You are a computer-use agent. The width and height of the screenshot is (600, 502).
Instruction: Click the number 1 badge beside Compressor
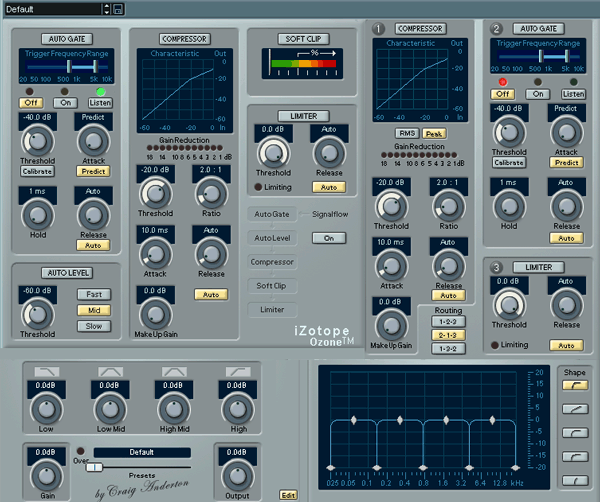click(x=378, y=29)
